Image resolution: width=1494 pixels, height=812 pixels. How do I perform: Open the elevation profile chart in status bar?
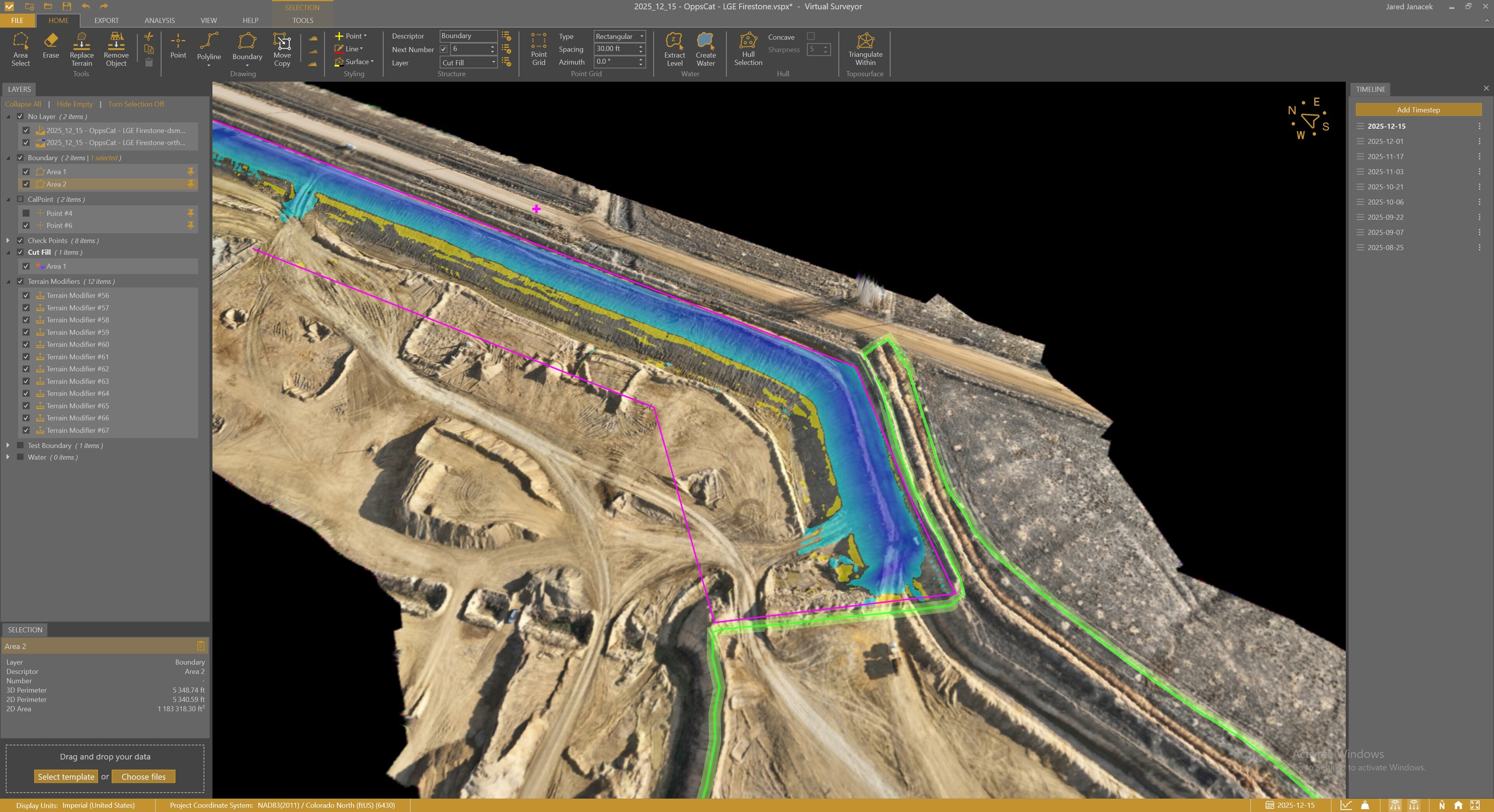click(1346, 805)
